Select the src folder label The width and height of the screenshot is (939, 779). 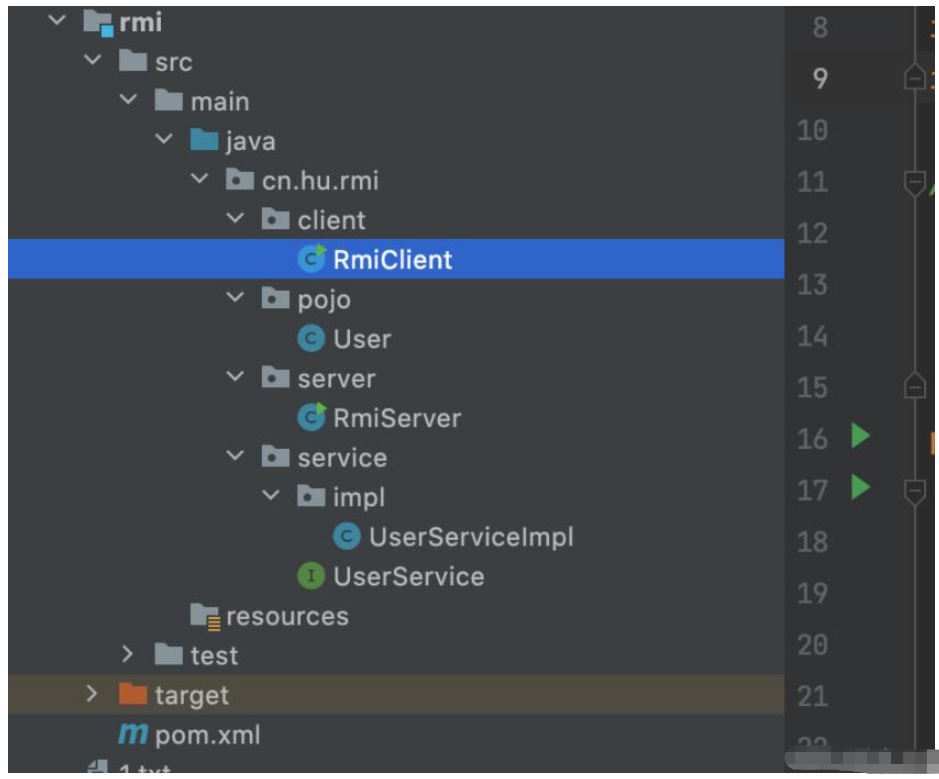(174, 62)
